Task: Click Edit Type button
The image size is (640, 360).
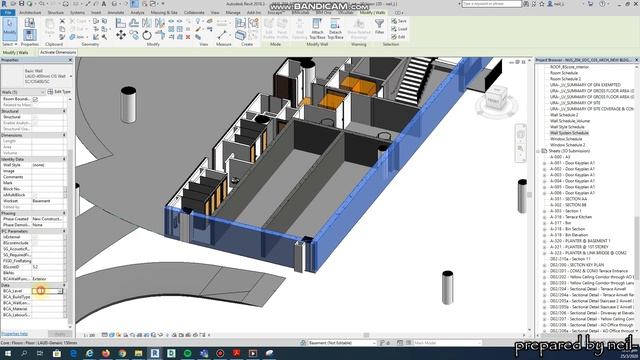Action: 59,92
